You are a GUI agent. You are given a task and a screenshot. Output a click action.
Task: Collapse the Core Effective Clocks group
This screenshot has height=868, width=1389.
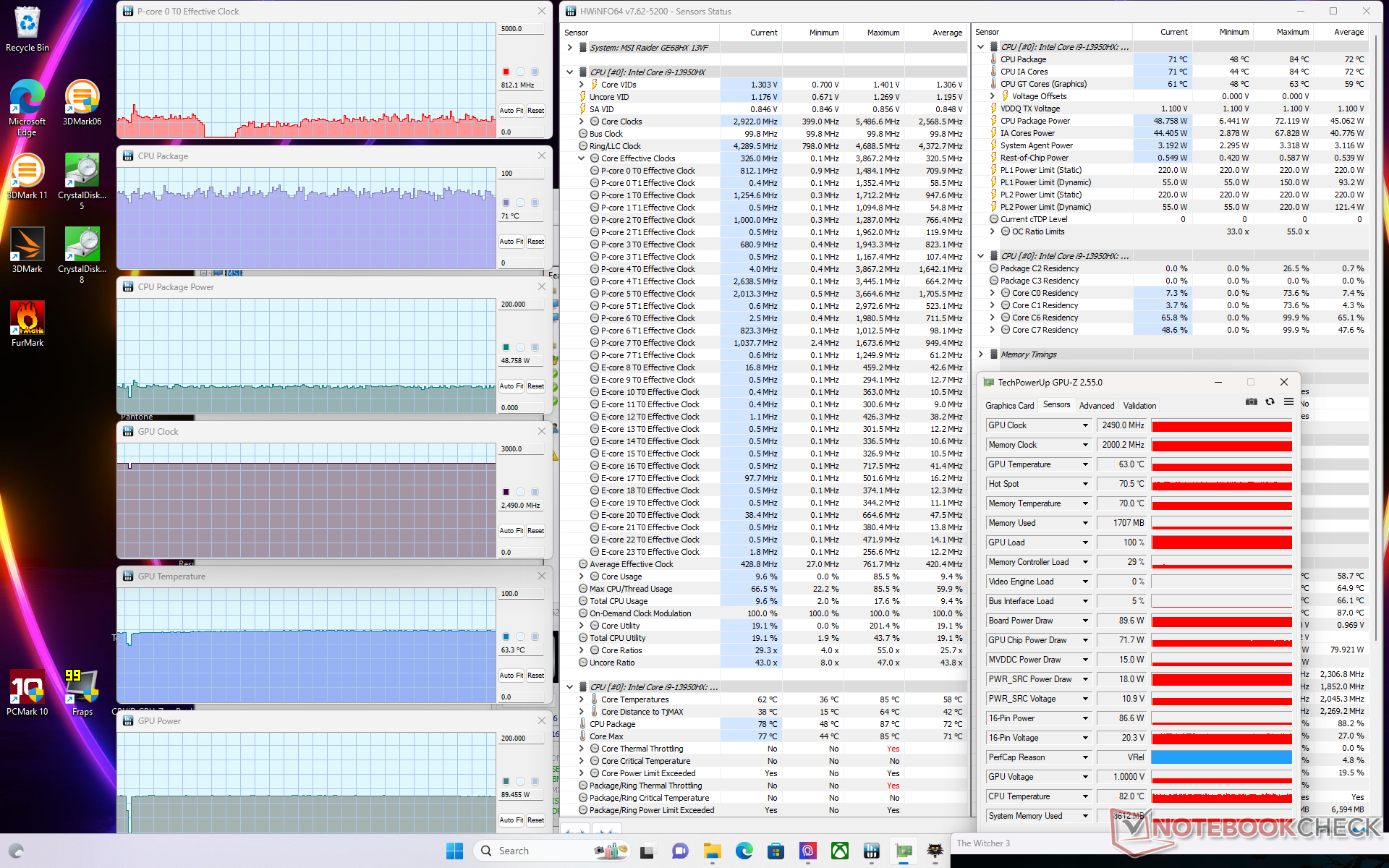click(581, 158)
